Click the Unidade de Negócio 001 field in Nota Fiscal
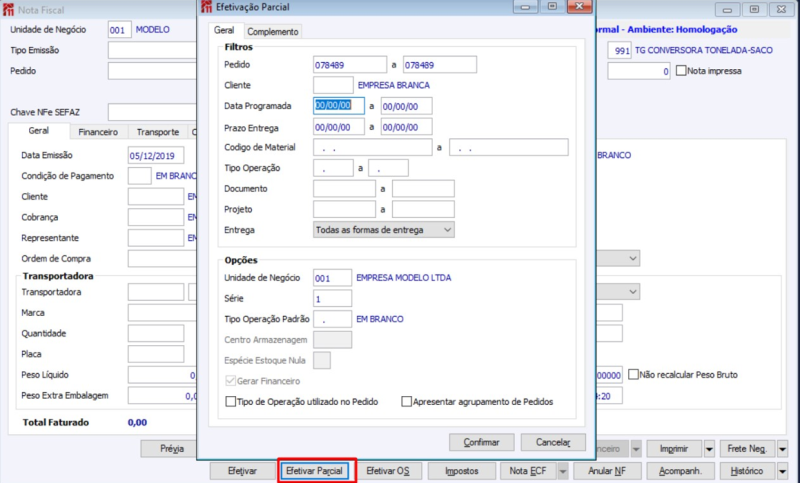This screenshot has height=483, width=800. [119, 30]
